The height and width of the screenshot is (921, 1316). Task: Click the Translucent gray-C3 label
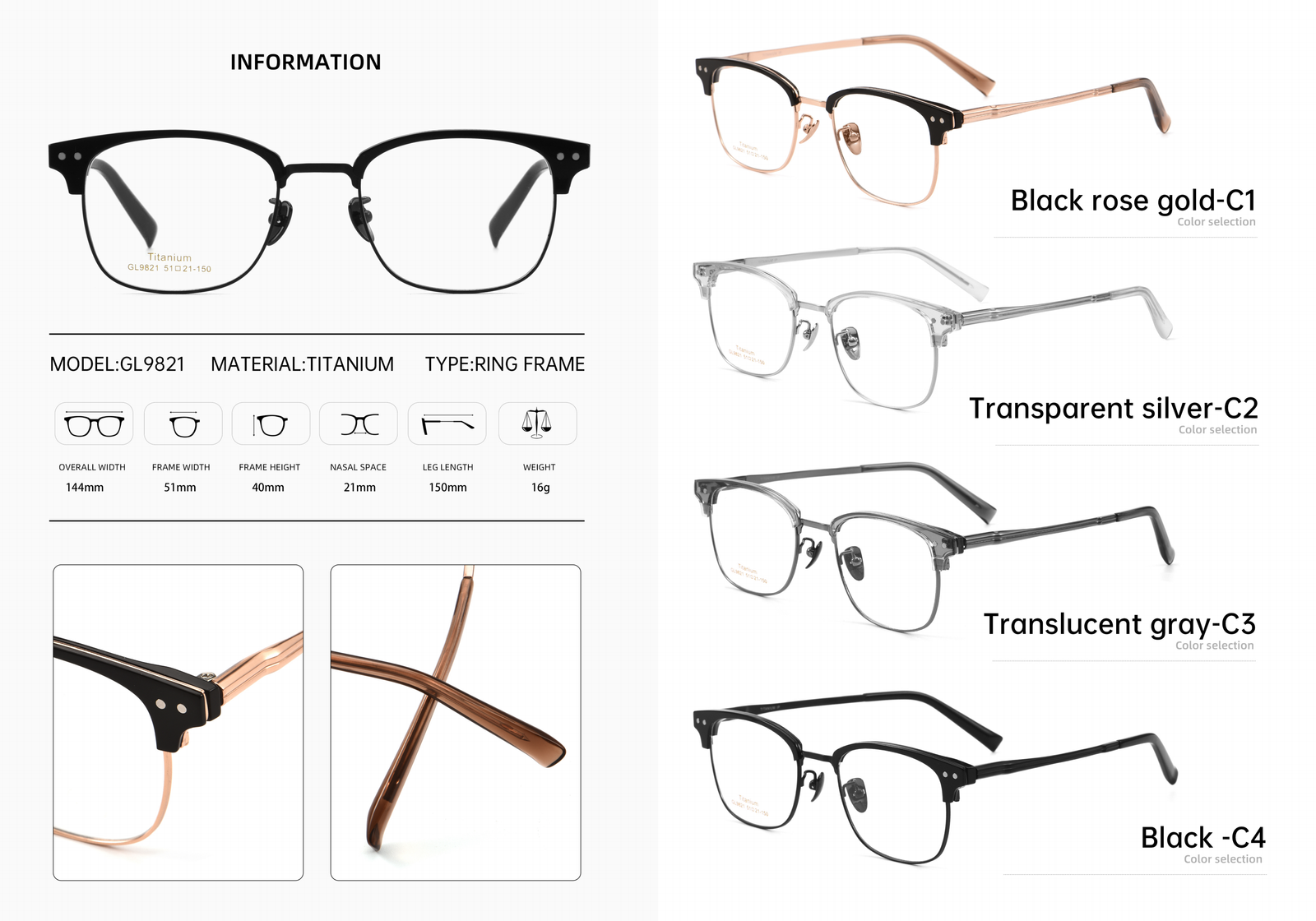1119,624
